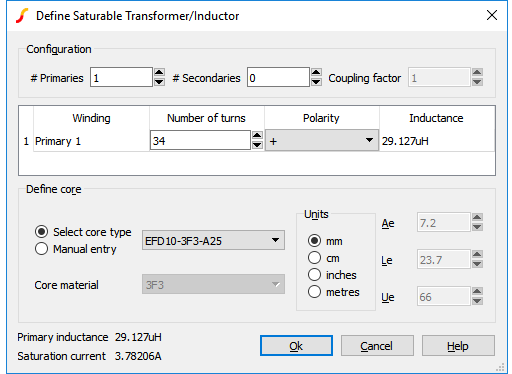
Task: Close the Define Saturable Transformer dialog
Action: (x=492, y=15)
